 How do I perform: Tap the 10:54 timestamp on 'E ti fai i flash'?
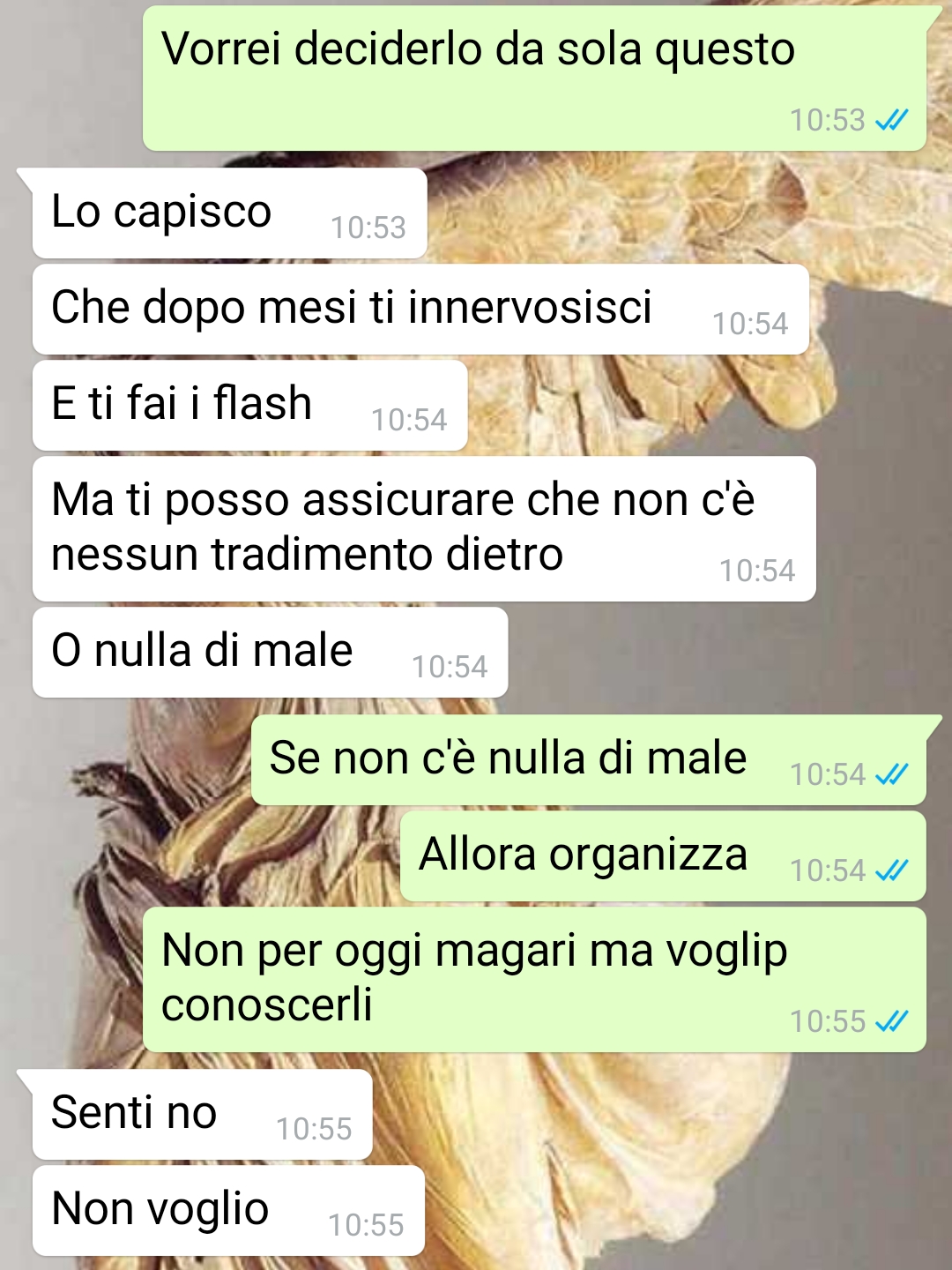click(x=409, y=420)
